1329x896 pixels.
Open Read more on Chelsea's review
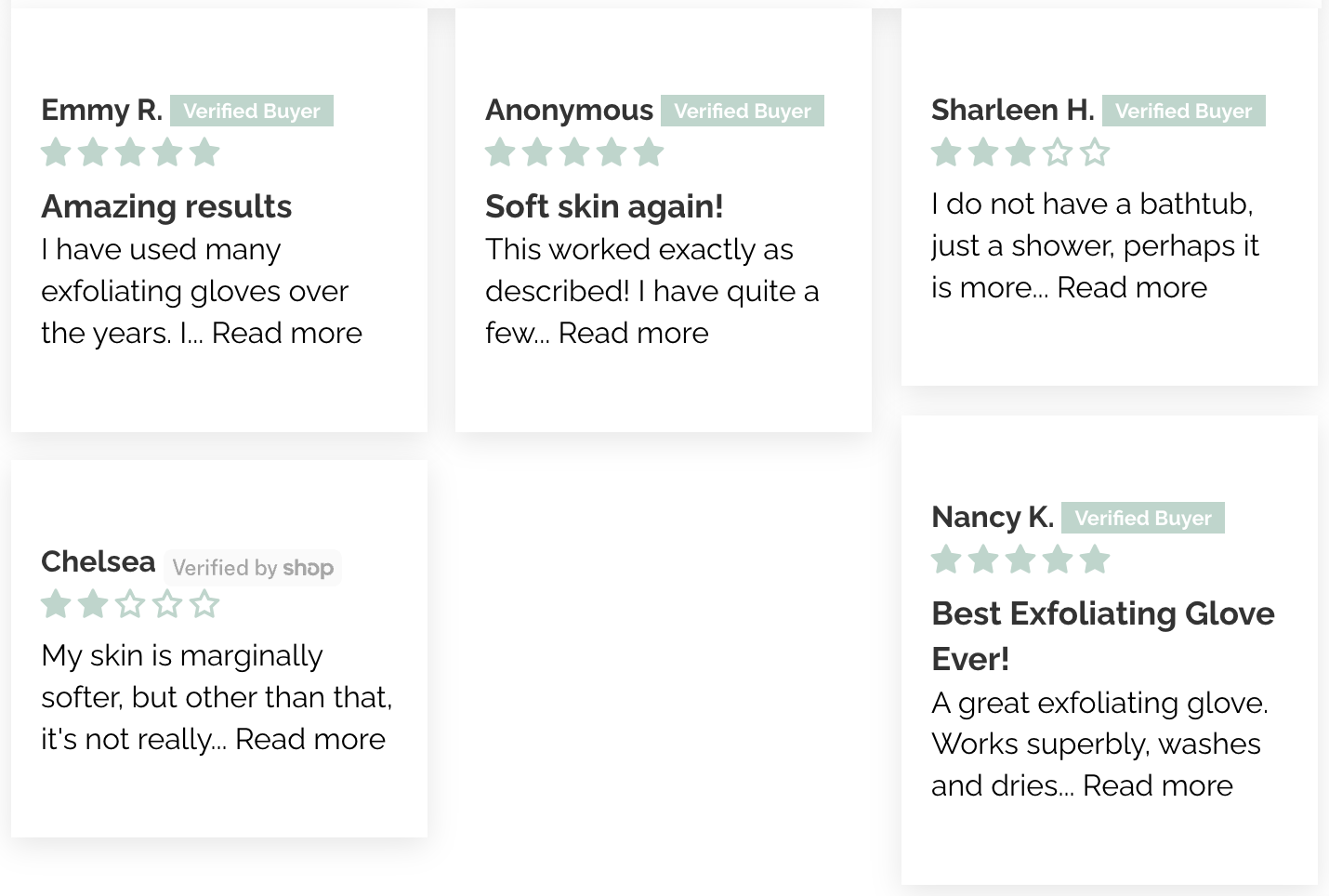click(x=310, y=739)
